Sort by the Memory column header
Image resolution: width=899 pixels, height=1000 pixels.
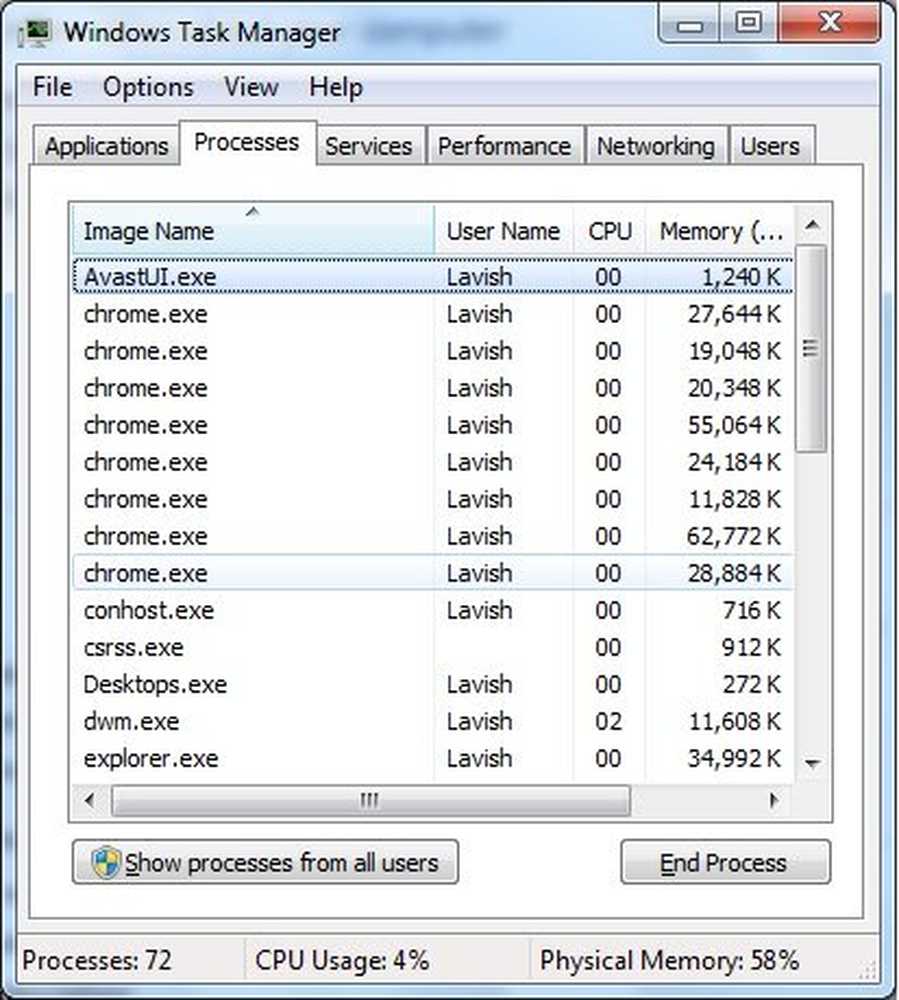pyautogui.click(x=720, y=230)
